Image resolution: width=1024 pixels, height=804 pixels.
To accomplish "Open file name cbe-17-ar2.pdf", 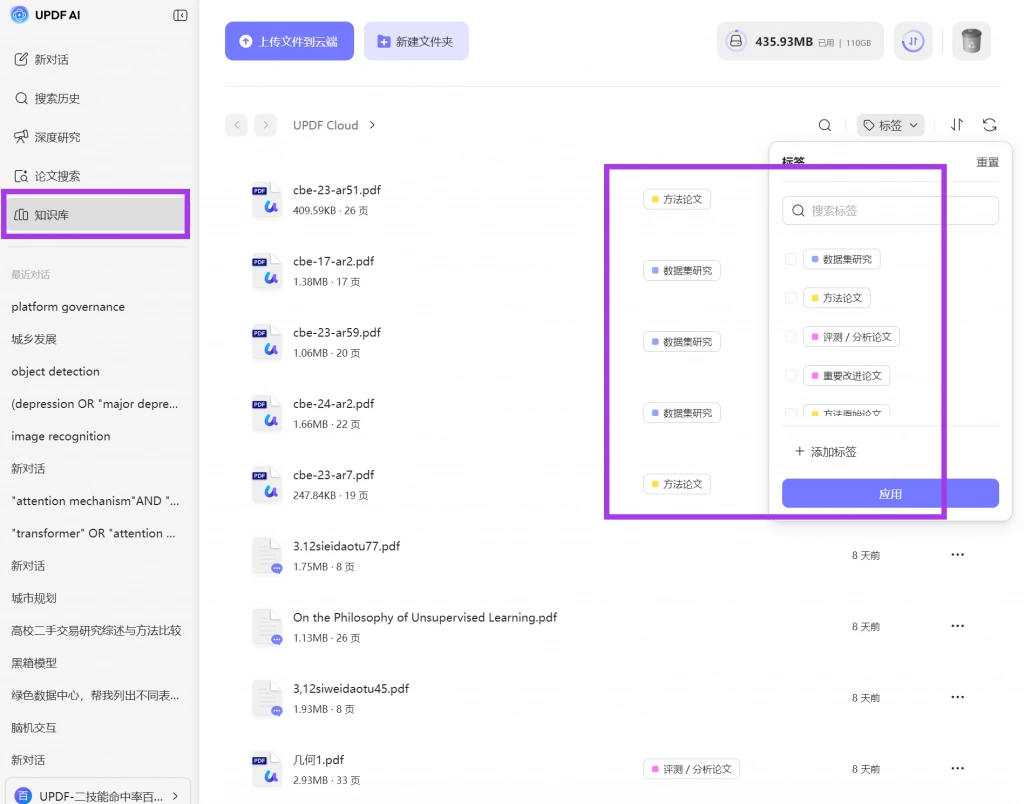I will click(x=333, y=261).
